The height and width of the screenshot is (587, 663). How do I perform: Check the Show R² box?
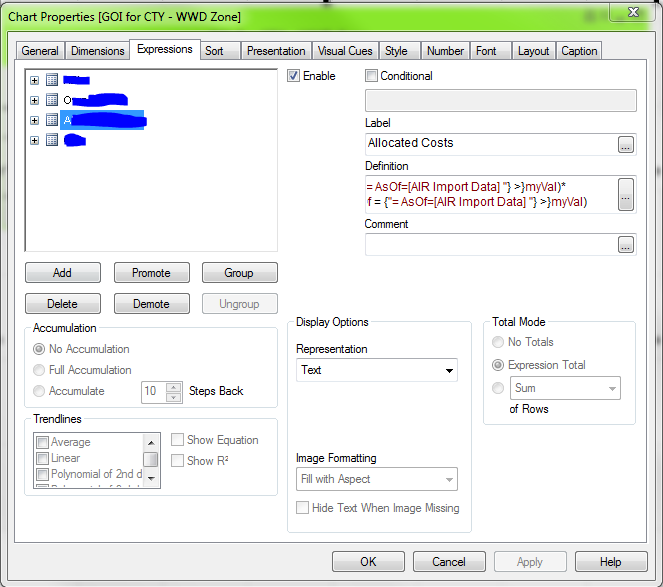[x=177, y=461]
